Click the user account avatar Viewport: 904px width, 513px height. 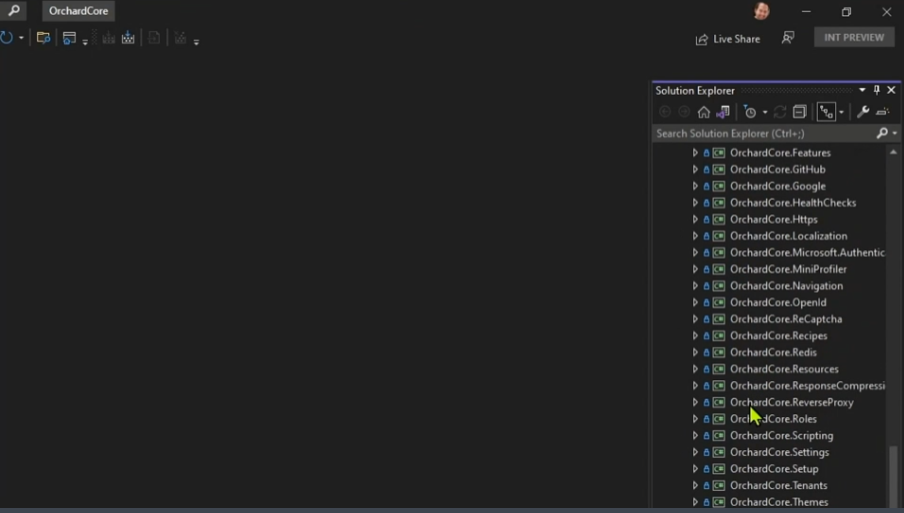pos(762,11)
